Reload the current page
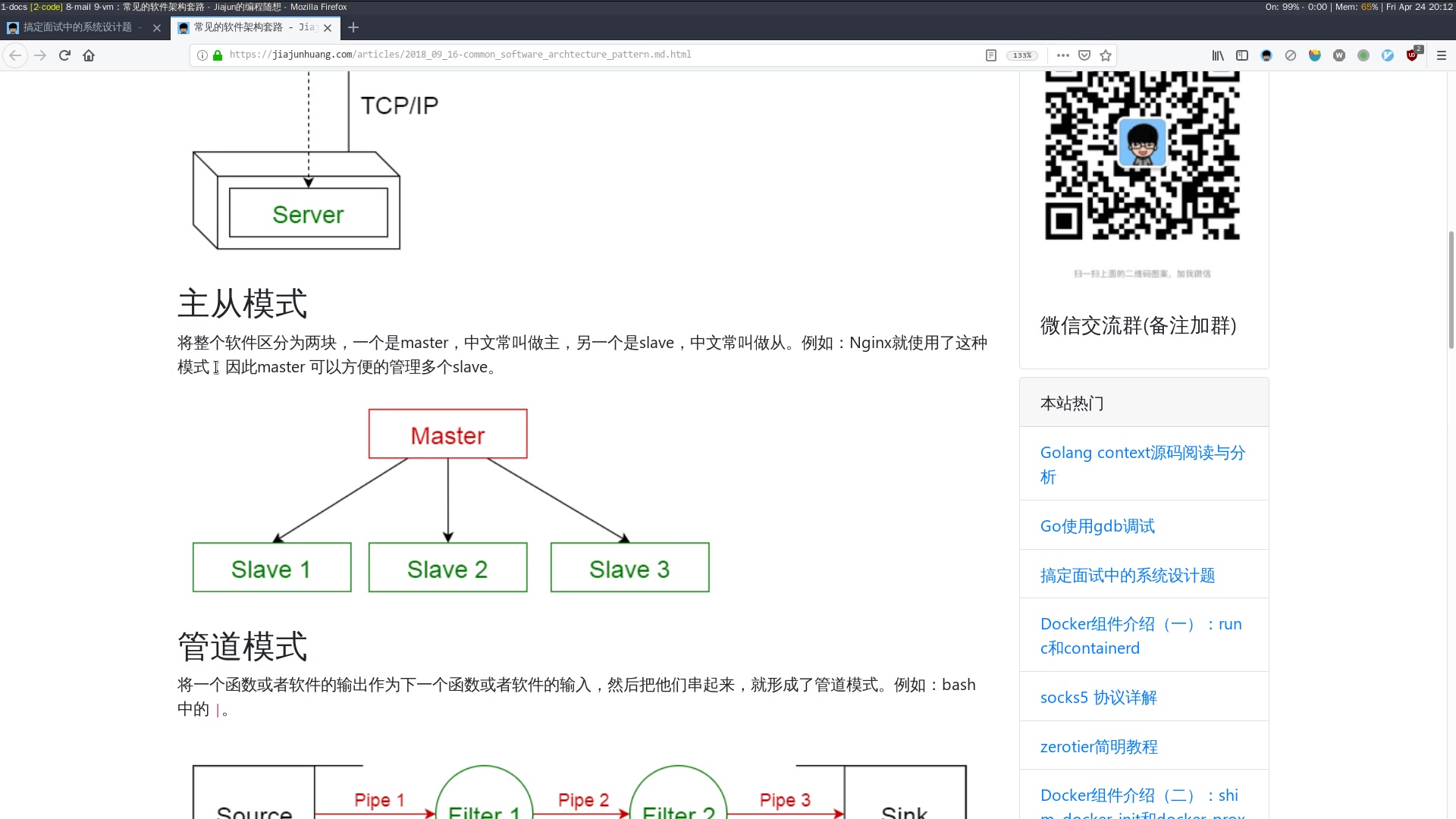This screenshot has width=1456, height=819. (x=64, y=55)
